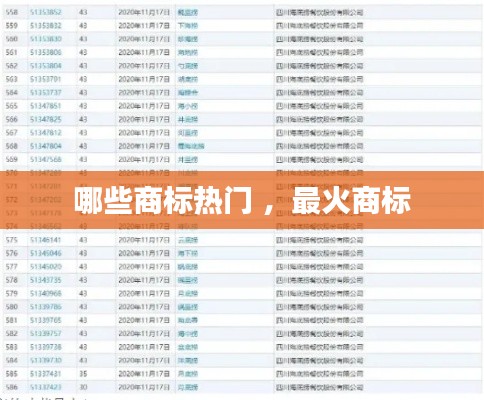Open registration number 51337423 in row 586

pyautogui.click(x=46, y=387)
